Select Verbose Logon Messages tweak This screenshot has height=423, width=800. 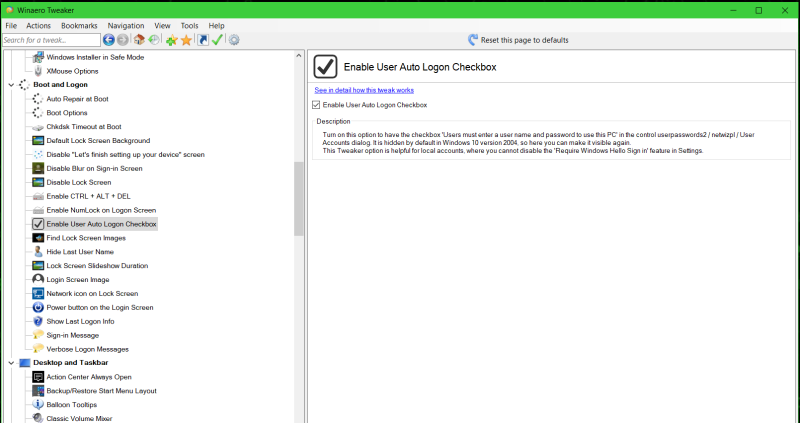pyautogui.click(x=87, y=349)
